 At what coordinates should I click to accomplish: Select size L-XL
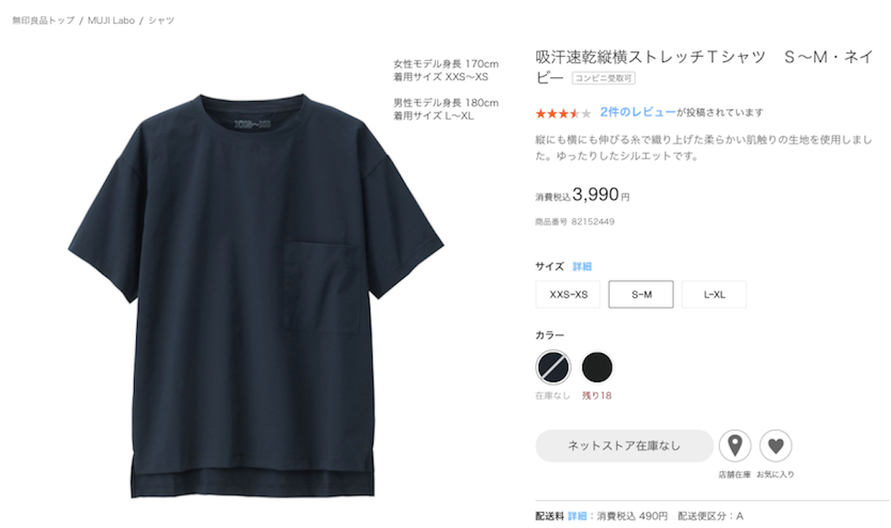[x=714, y=294]
